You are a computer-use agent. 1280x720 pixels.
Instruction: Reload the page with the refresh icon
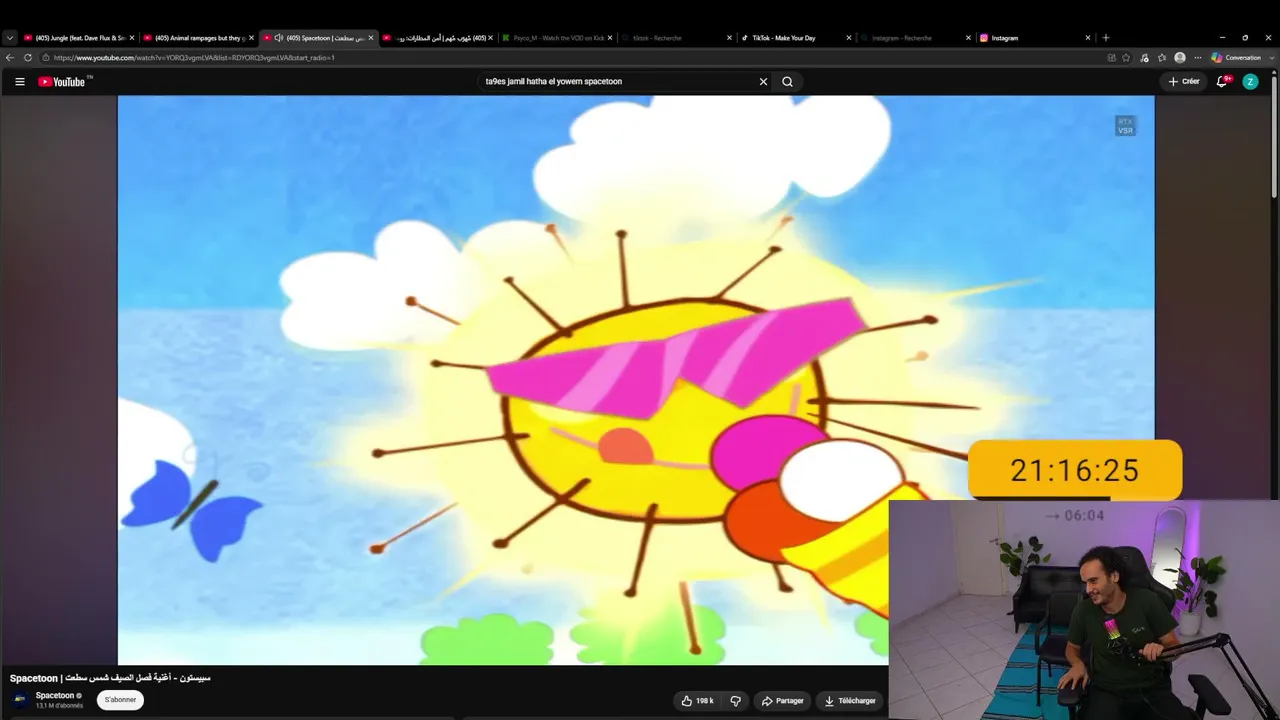[x=28, y=58]
